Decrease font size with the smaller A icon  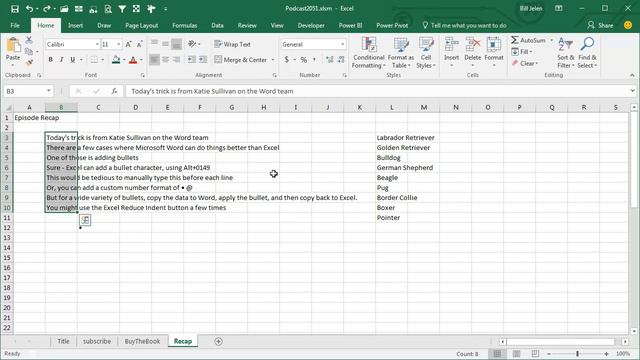point(139,44)
